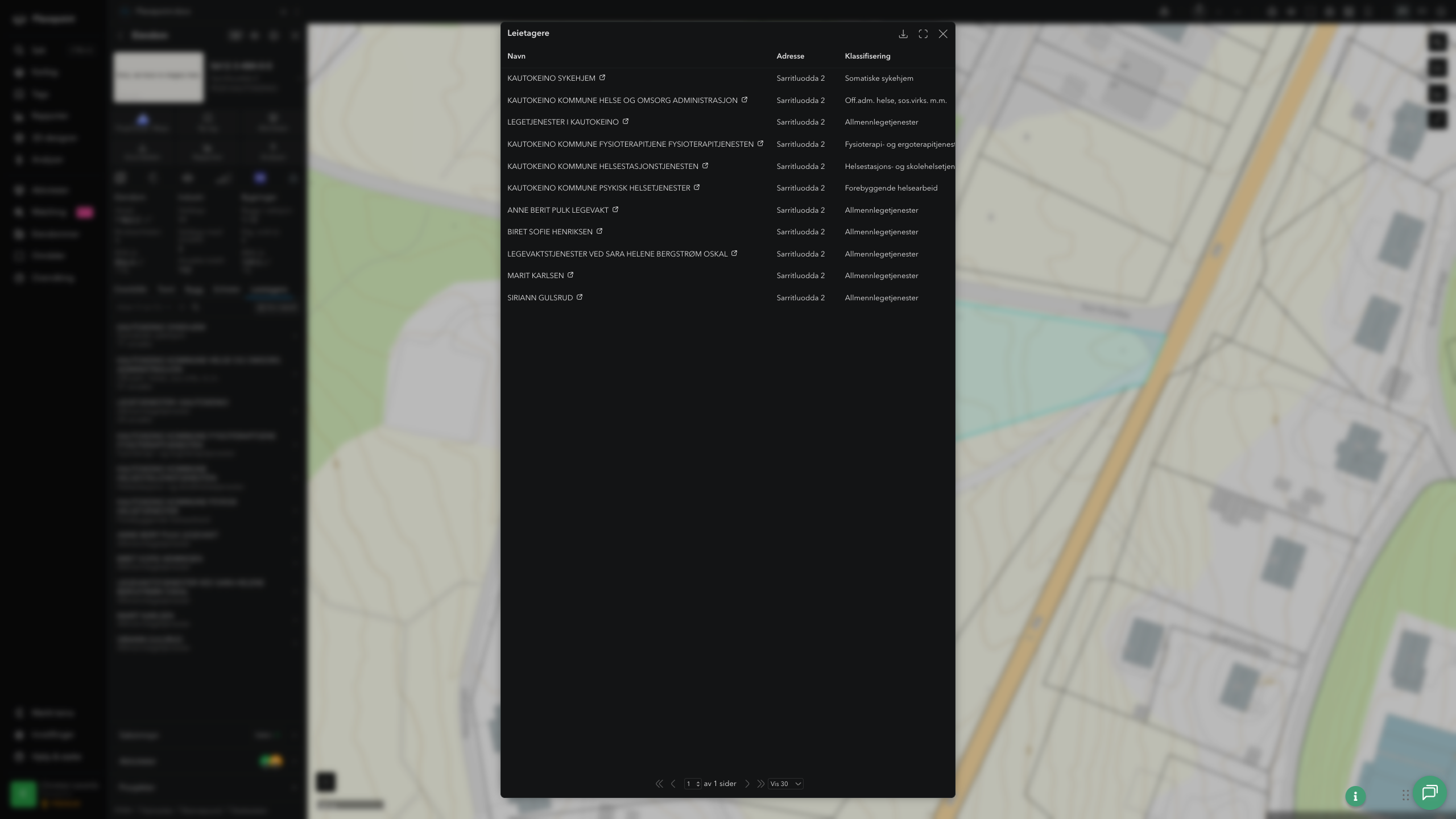Screen dimensions: 1456x819
Task: Open external link for Psykisk Helsetjenester row
Action: coord(697,187)
